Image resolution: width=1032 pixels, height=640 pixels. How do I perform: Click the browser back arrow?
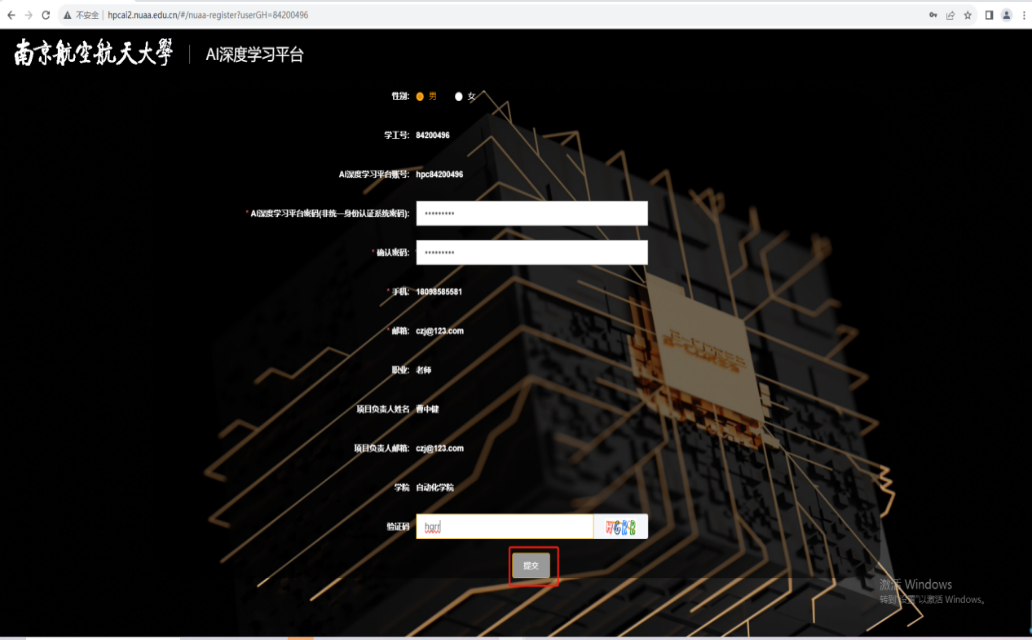(x=11, y=15)
